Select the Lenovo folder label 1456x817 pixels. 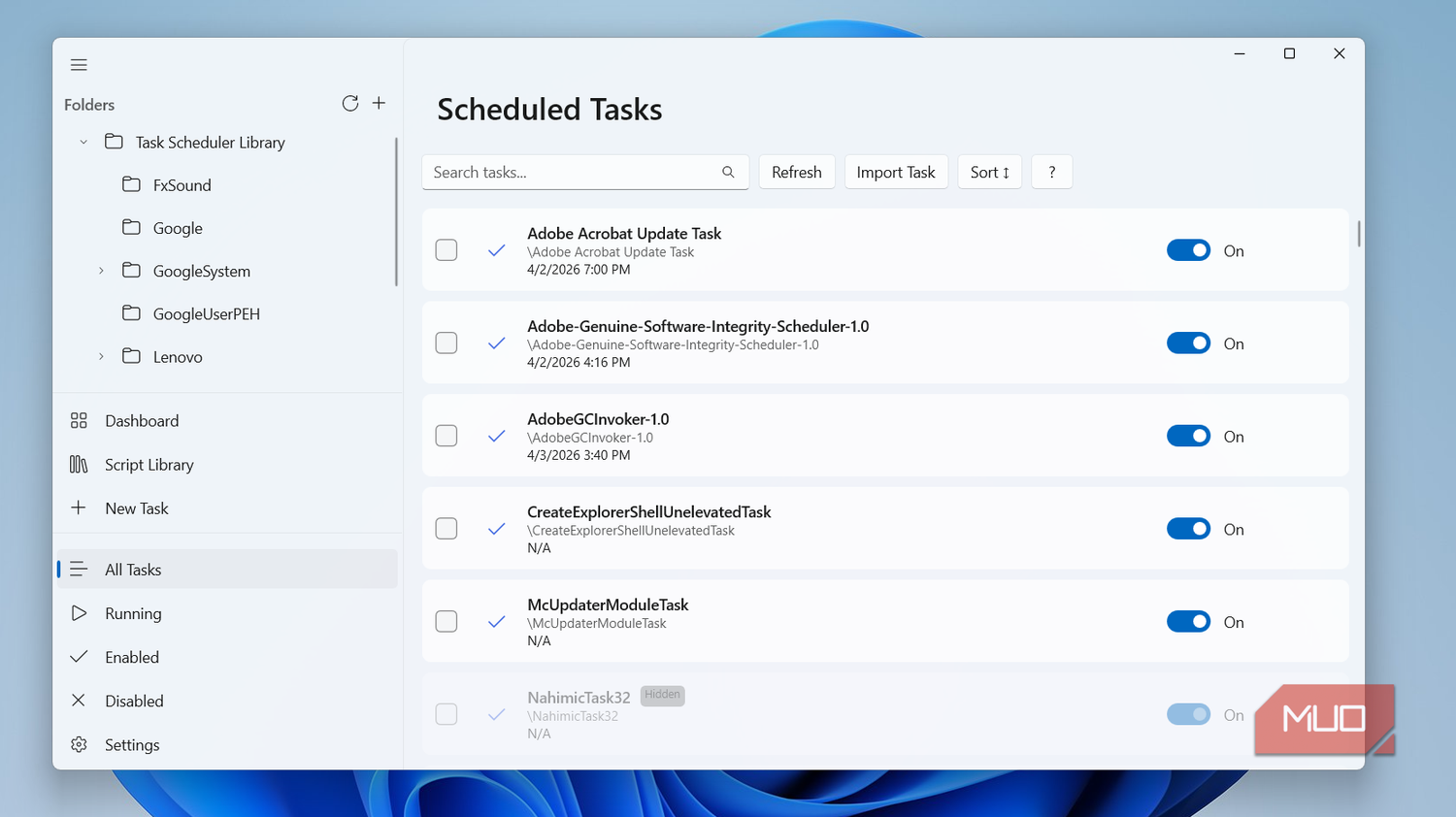(x=178, y=357)
